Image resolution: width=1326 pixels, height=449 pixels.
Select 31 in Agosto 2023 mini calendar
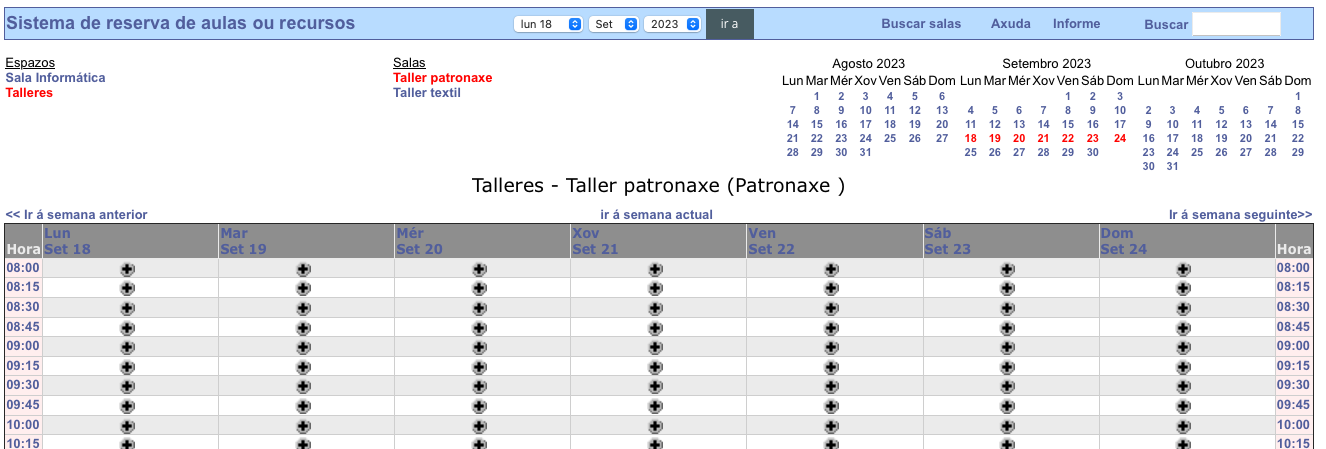pyautogui.click(x=865, y=153)
